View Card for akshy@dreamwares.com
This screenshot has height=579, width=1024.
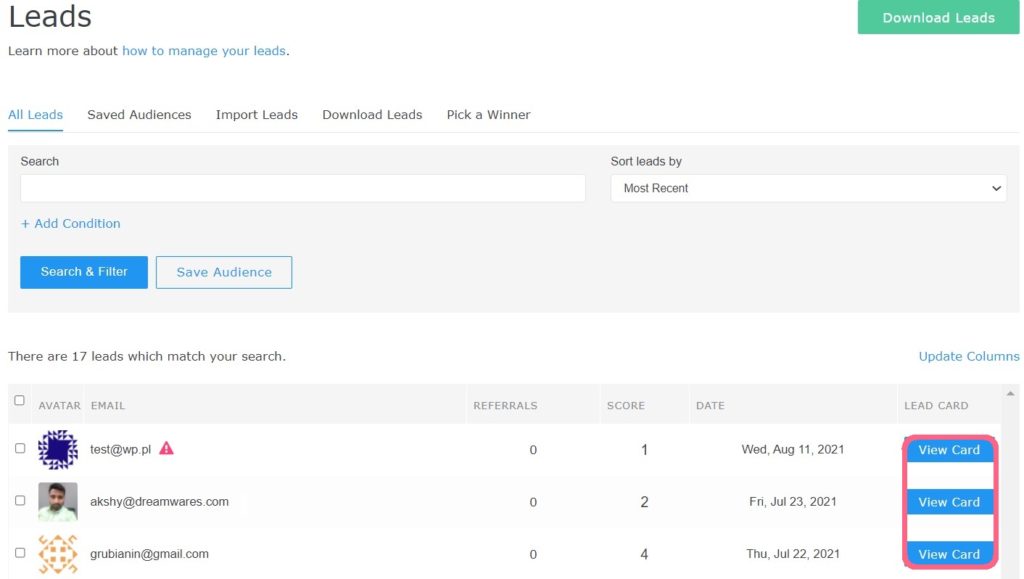[x=949, y=502]
